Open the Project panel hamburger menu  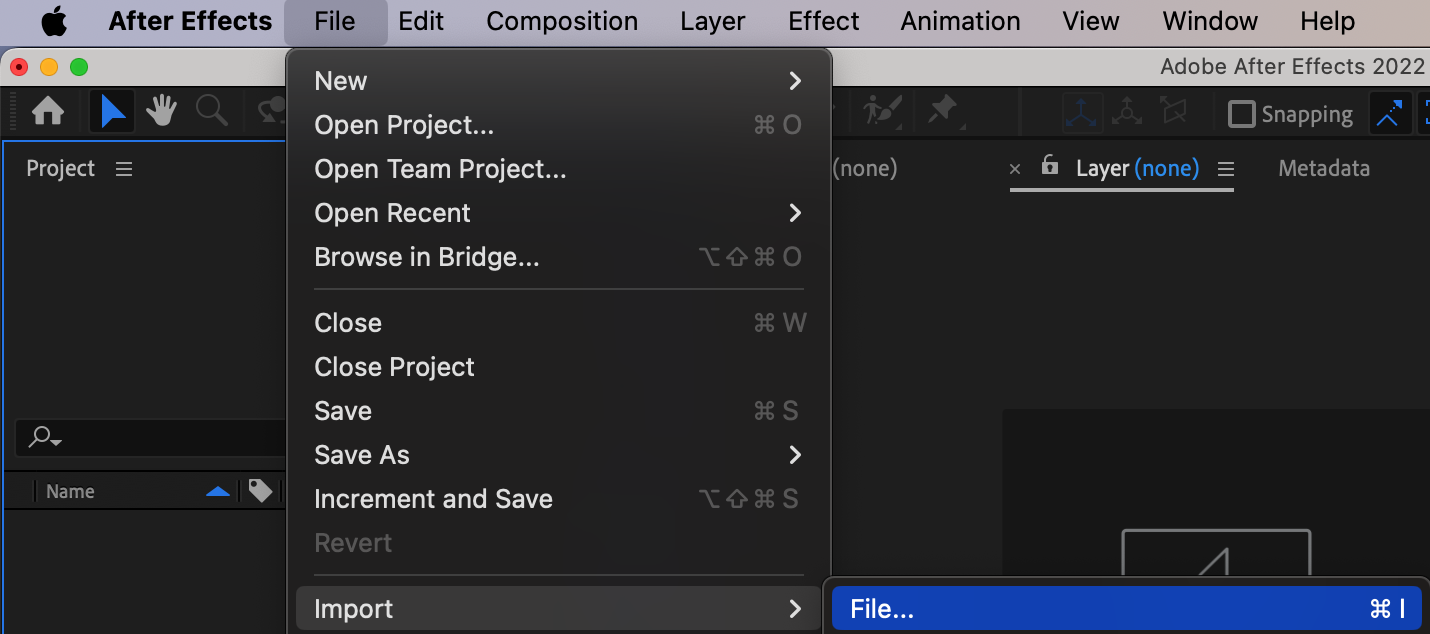tap(124, 169)
